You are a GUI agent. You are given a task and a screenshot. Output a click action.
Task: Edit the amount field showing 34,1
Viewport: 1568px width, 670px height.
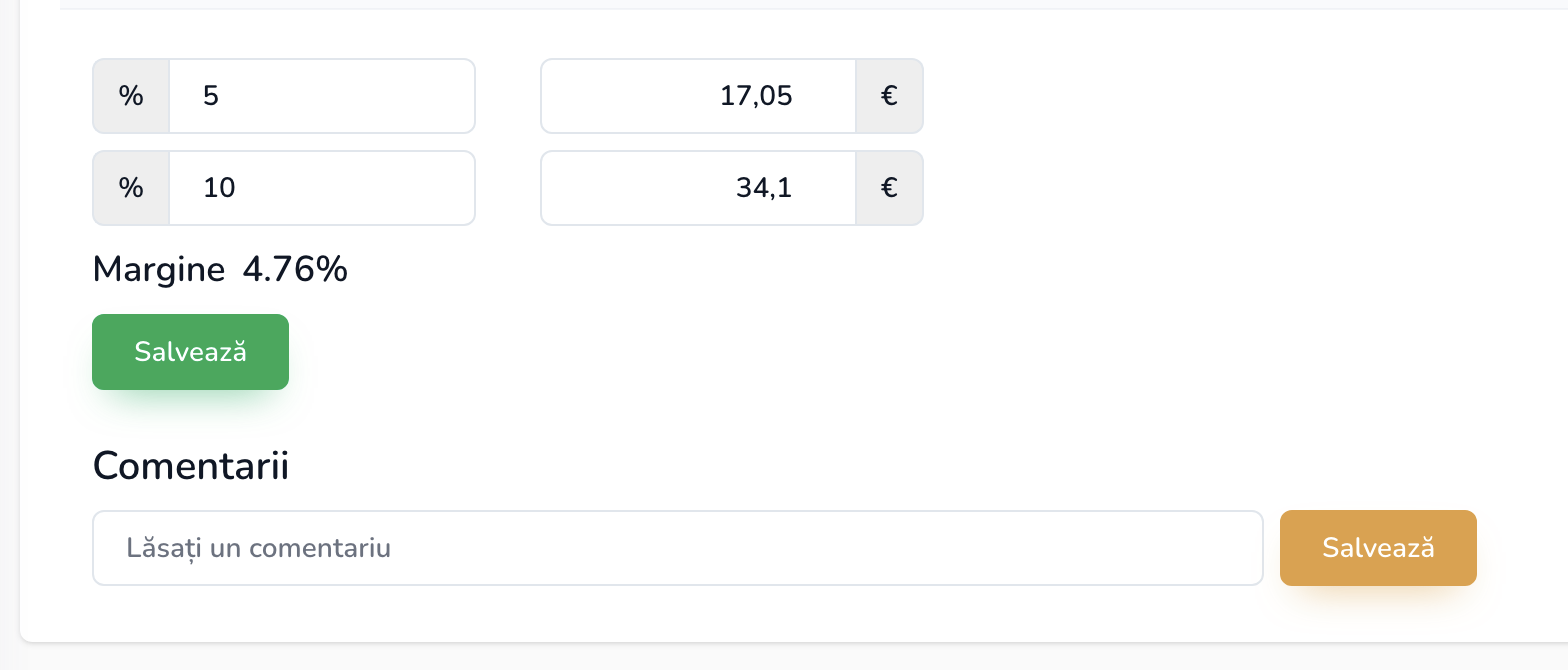698,188
